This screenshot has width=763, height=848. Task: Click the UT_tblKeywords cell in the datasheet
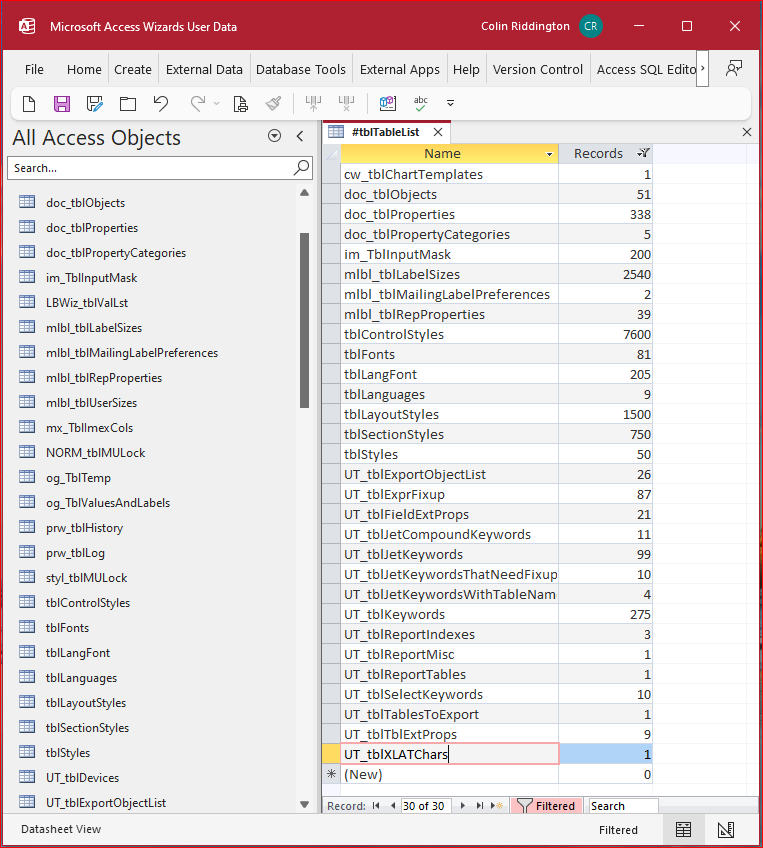[x=449, y=614]
